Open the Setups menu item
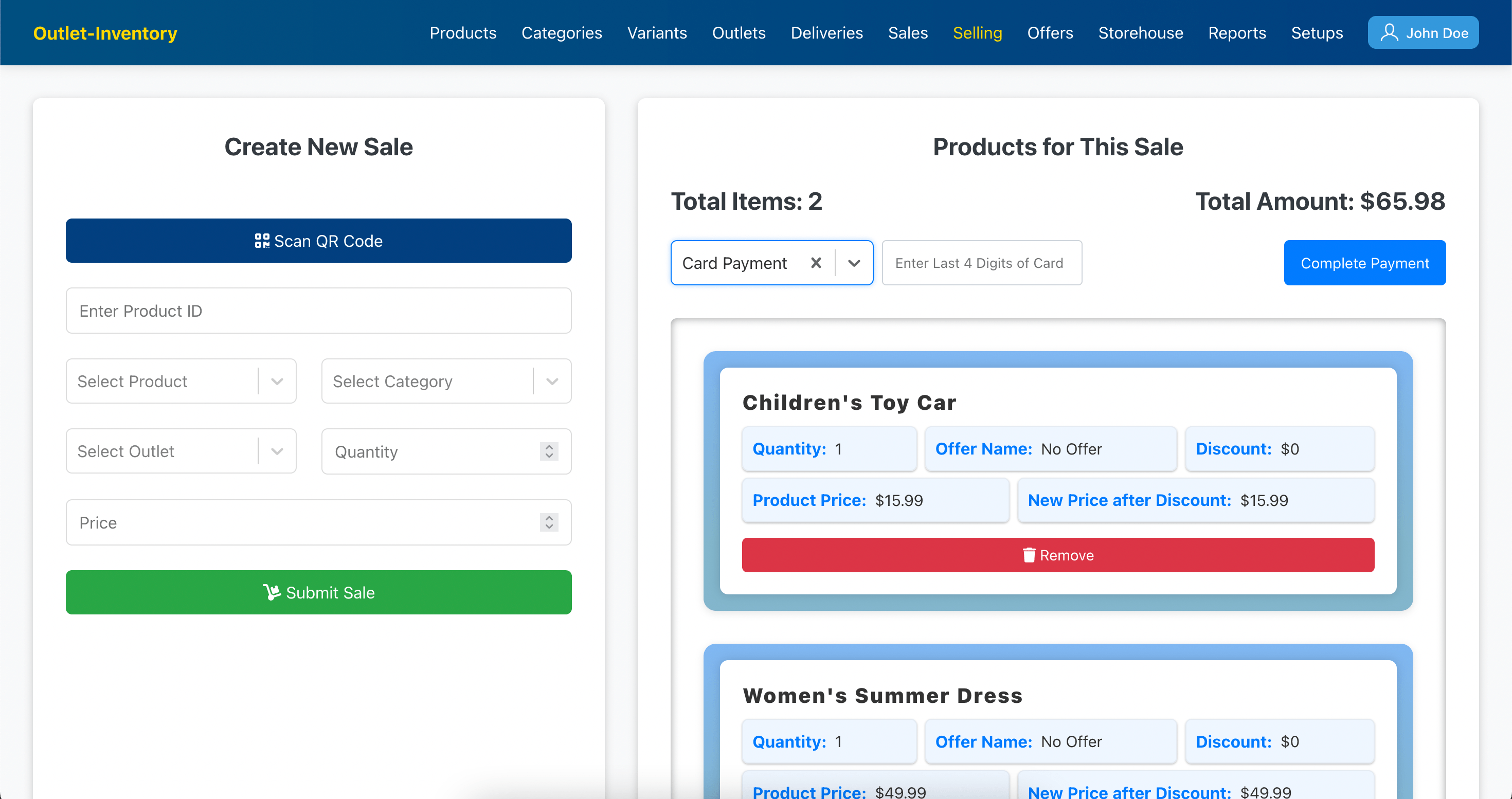Viewport: 1512px width, 799px height. (x=1317, y=33)
